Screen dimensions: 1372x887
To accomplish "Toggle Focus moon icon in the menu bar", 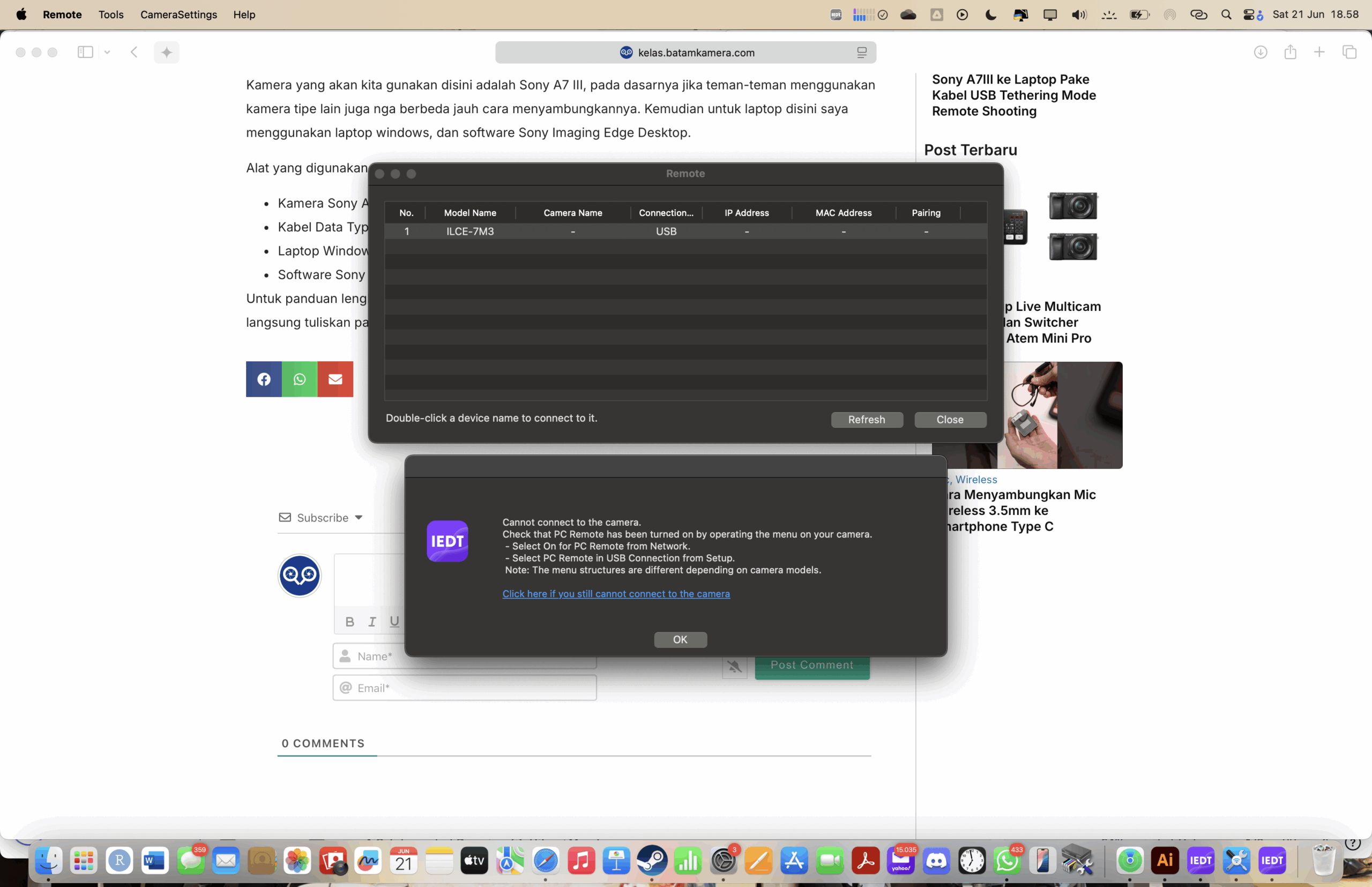I will pyautogui.click(x=991, y=14).
